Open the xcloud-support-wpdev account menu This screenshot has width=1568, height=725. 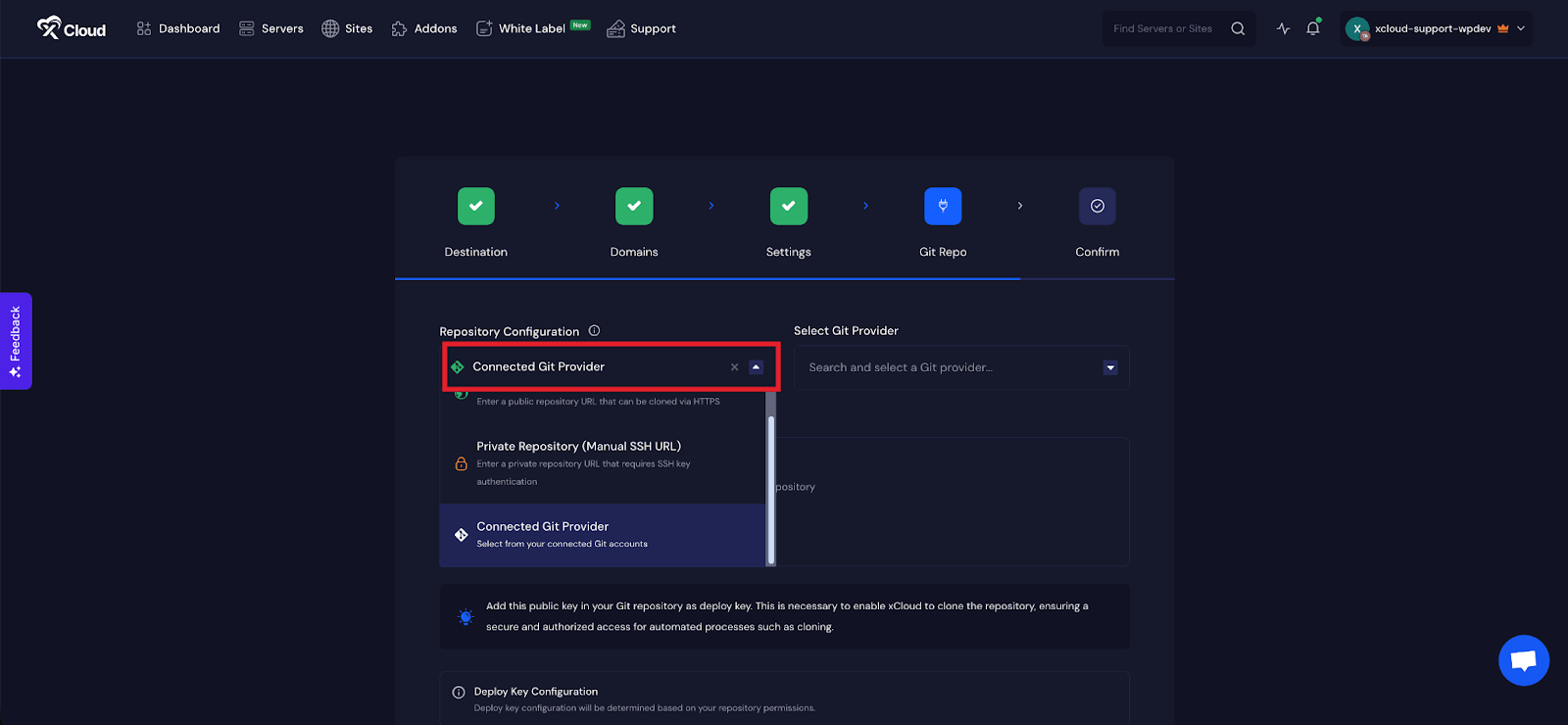tap(1436, 28)
